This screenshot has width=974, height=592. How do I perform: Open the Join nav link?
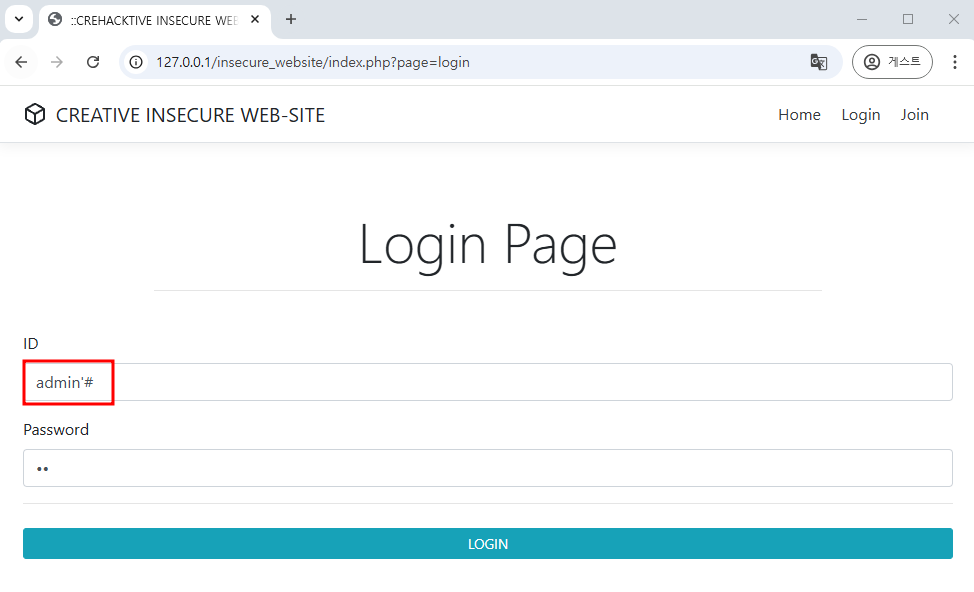[x=914, y=115]
